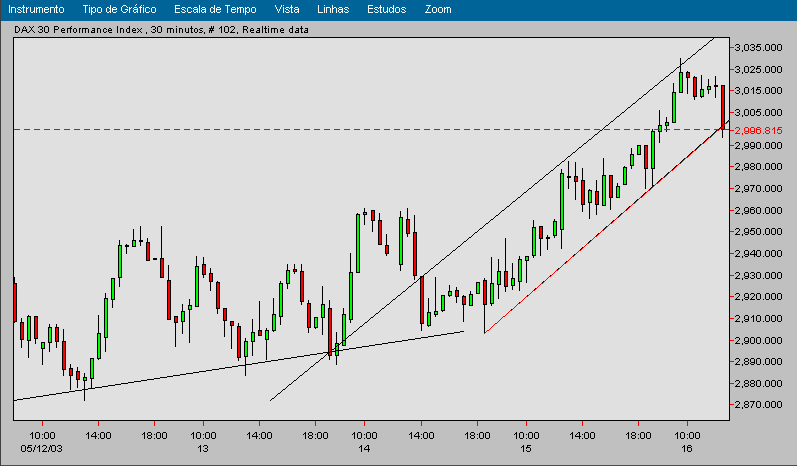797x466 pixels.
Task: Click the 3,035.000 price axis label
Action: click(758, 47)
